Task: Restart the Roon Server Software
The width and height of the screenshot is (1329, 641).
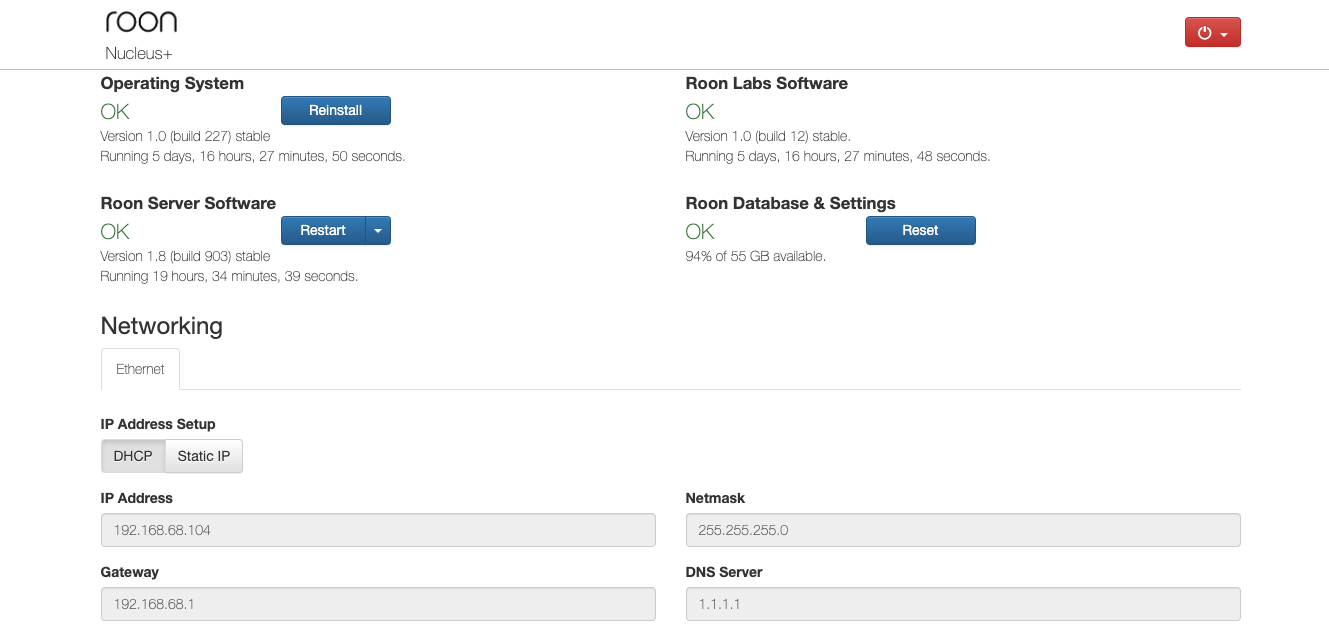Action: click(x=323, y=230)
